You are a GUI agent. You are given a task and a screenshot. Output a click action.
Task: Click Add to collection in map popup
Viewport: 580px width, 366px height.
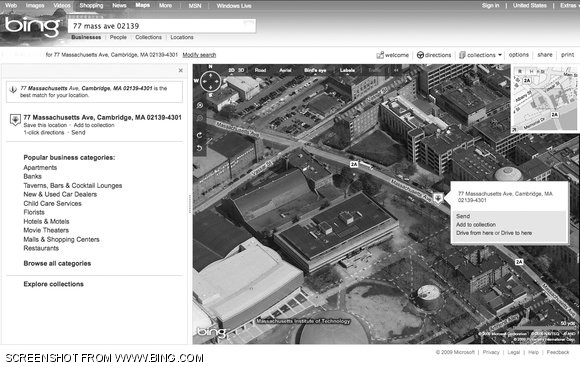[476, 225]
